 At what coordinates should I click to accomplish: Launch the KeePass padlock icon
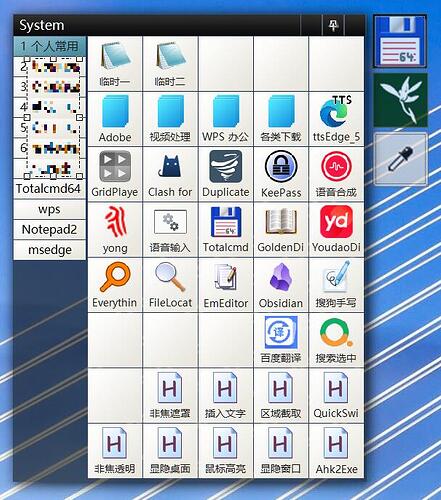[281, 174]
